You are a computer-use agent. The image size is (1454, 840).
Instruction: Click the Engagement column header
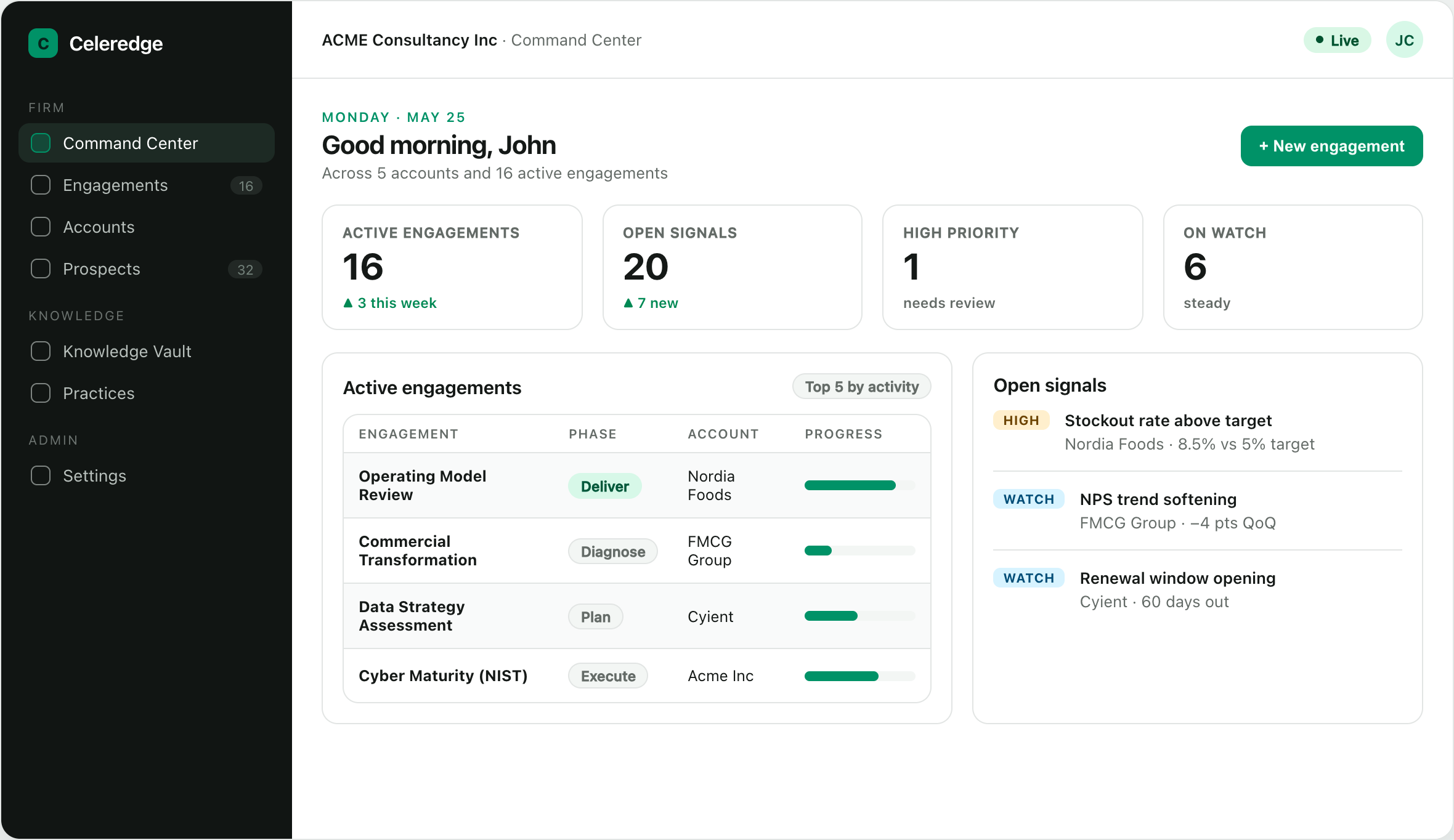click(408, 434)
